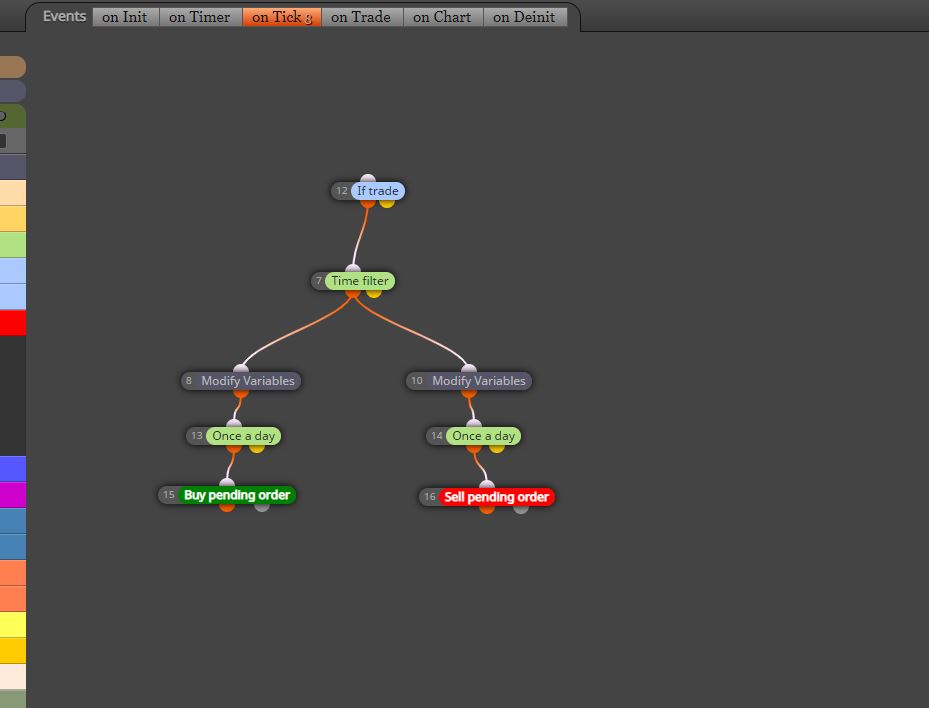Select Once a day block number 13
Viewport: 929px width, 708px height.
[x=244, y=436]
